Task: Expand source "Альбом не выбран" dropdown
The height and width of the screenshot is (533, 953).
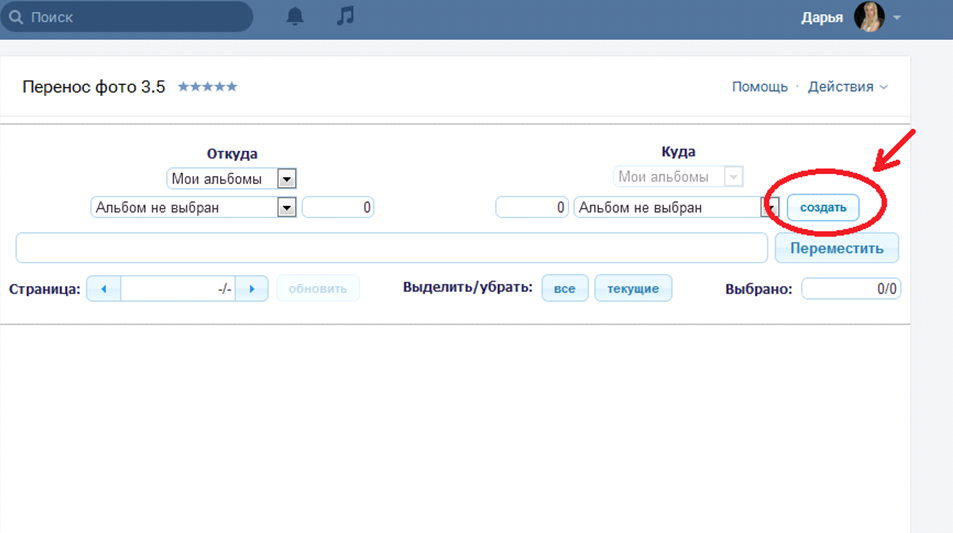Action: [286, 207]
